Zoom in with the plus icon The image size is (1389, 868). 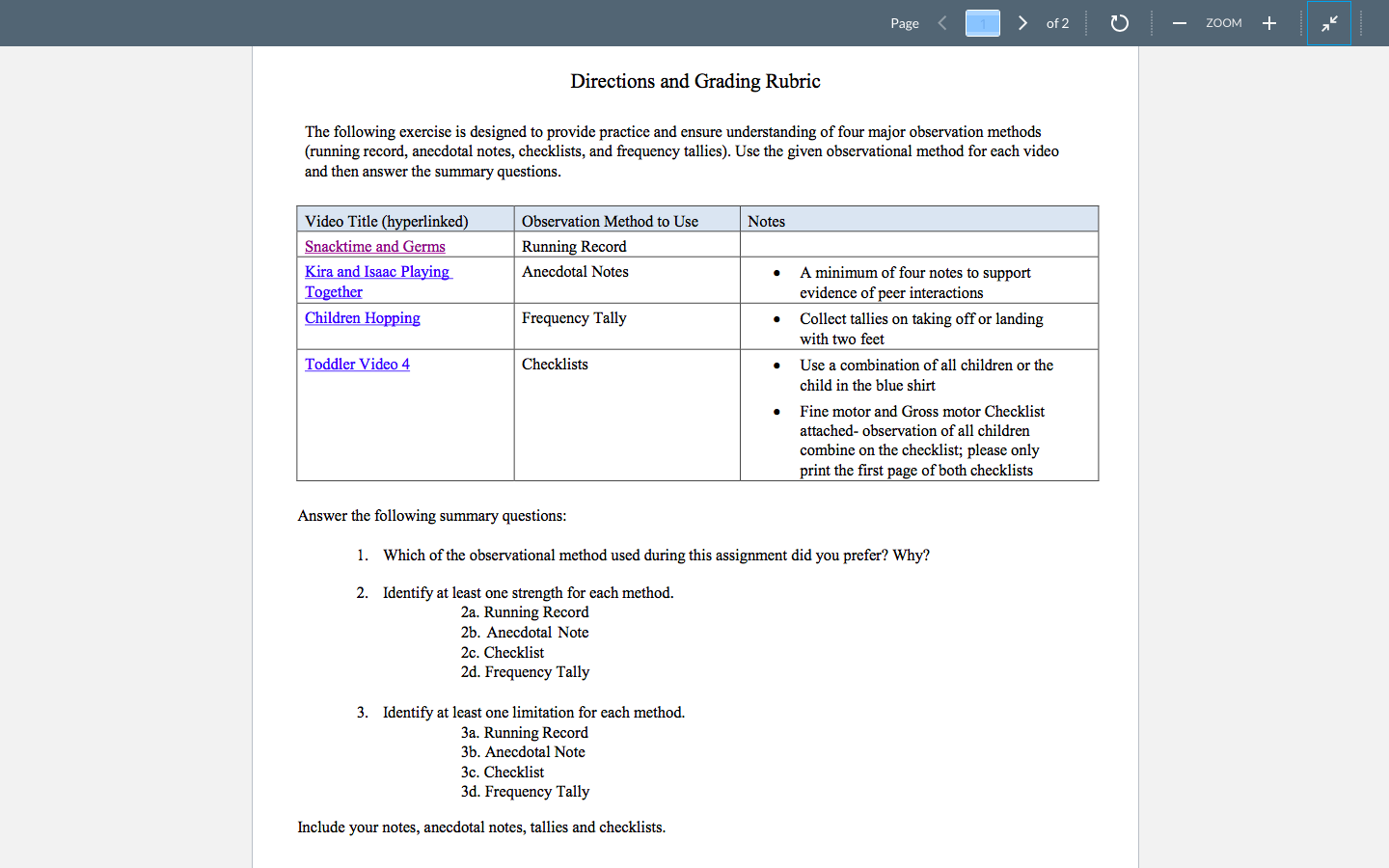coord(1269,23)
